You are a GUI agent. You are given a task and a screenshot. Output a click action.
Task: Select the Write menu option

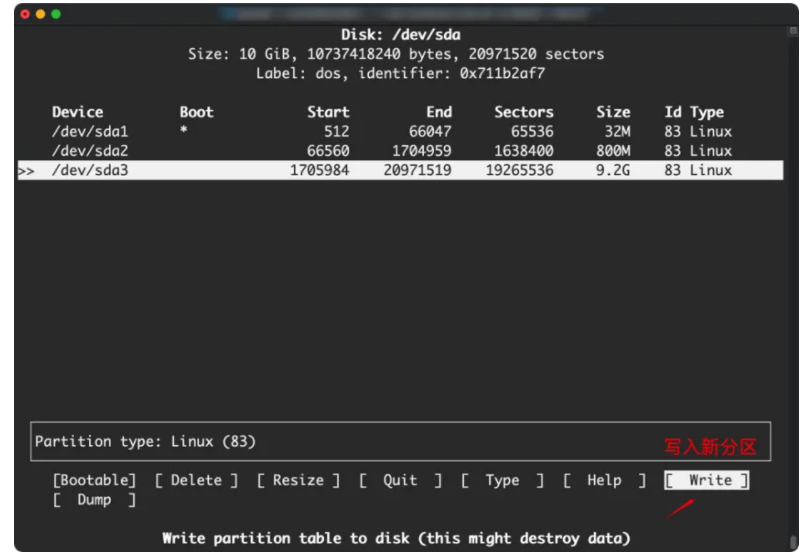coord(708,480)
